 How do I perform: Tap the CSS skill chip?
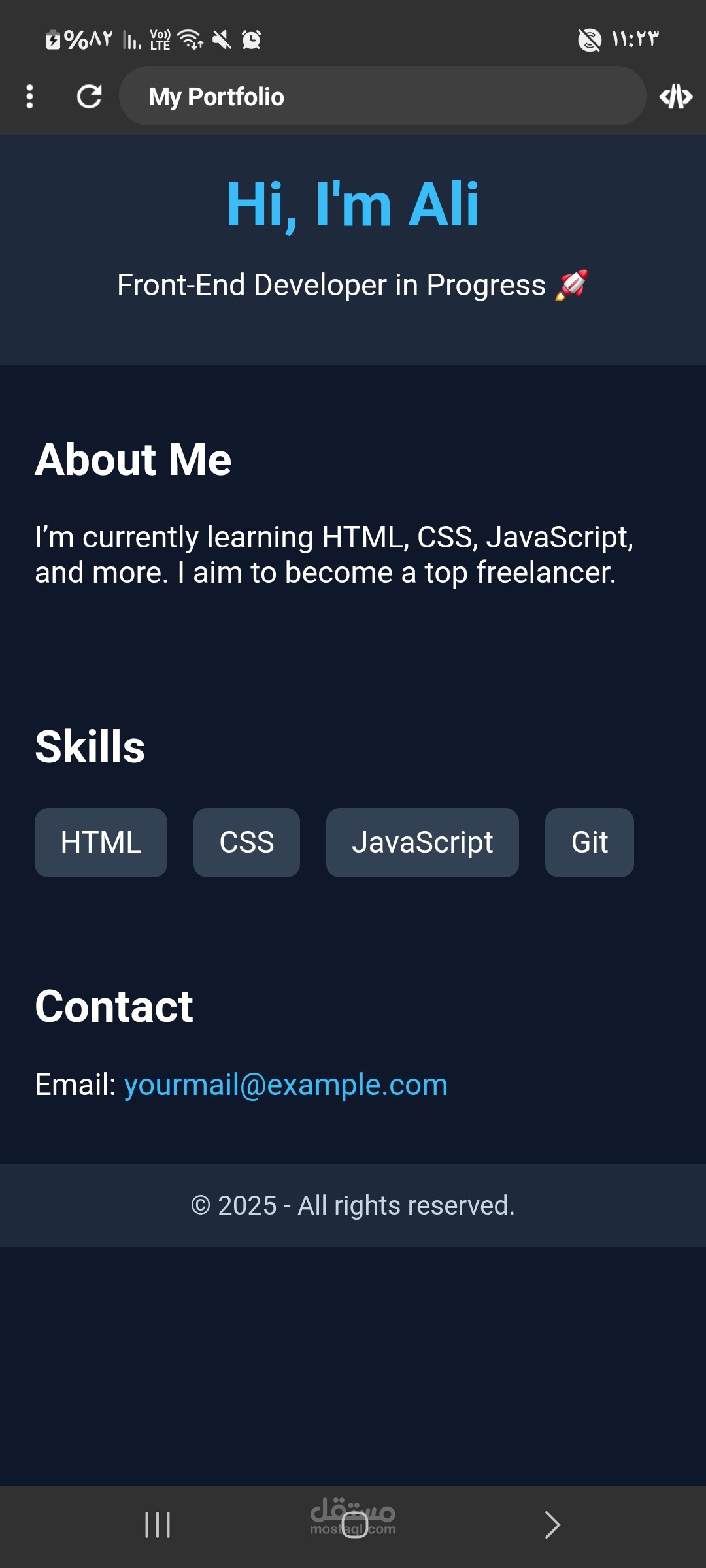(246, 843)
